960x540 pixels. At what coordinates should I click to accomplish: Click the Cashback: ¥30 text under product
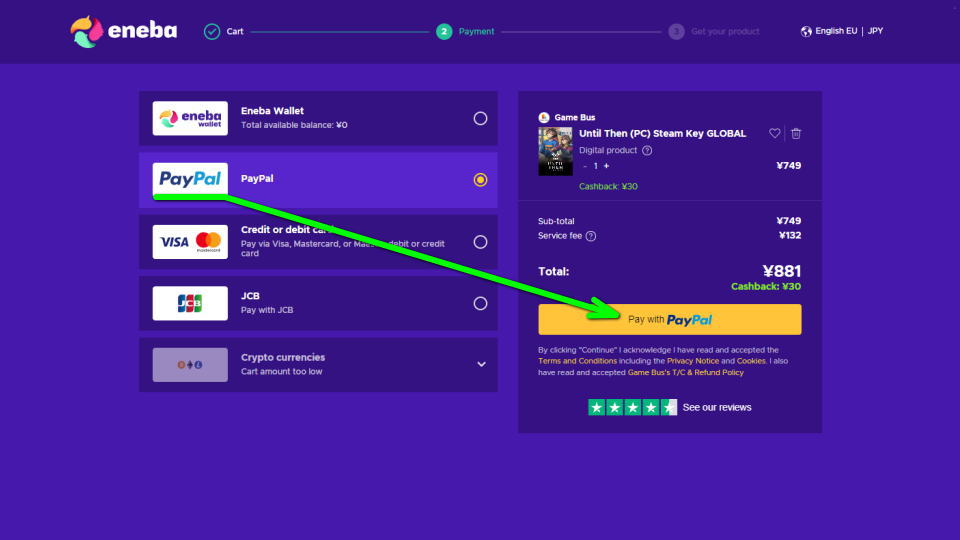(x=608, y=186)
